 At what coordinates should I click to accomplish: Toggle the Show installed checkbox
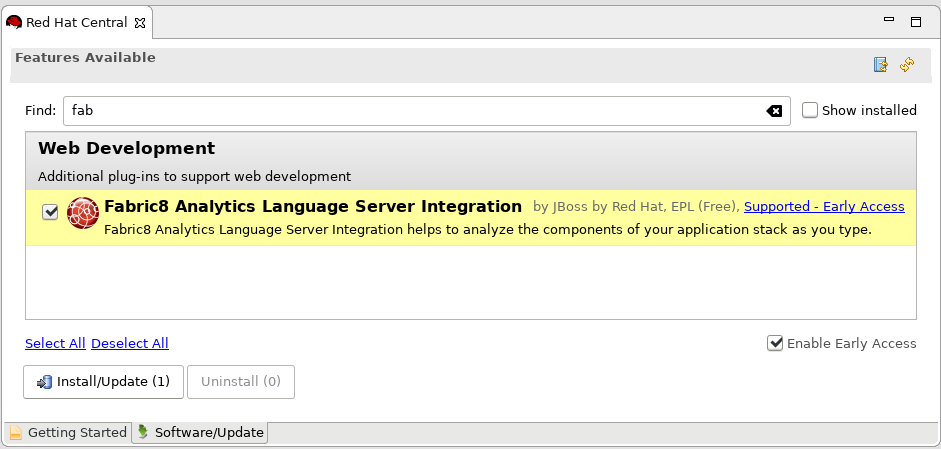coord(810,110)
